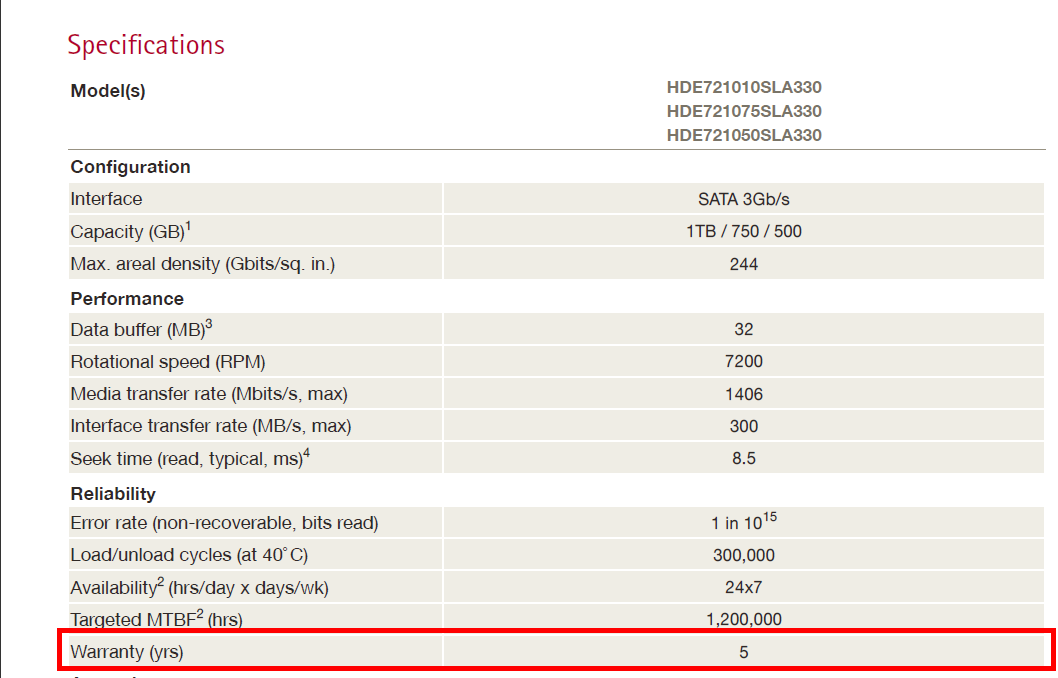1058x678 pixels.
Task: Click the 7200 rotational speed value
Action: pyautogui.click(x=744, y=362)
